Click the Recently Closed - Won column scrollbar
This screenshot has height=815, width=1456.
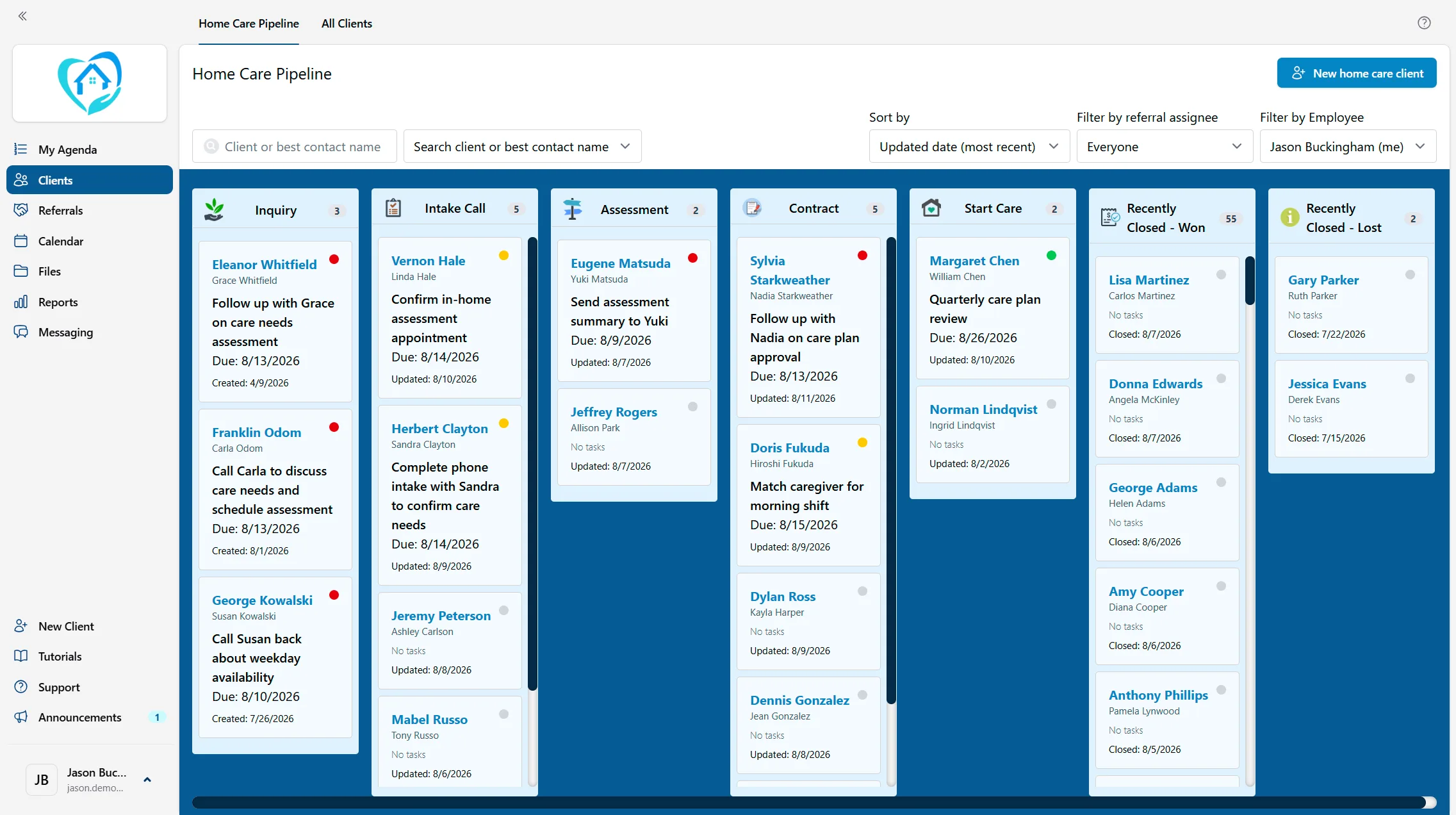click(1250, 281)
